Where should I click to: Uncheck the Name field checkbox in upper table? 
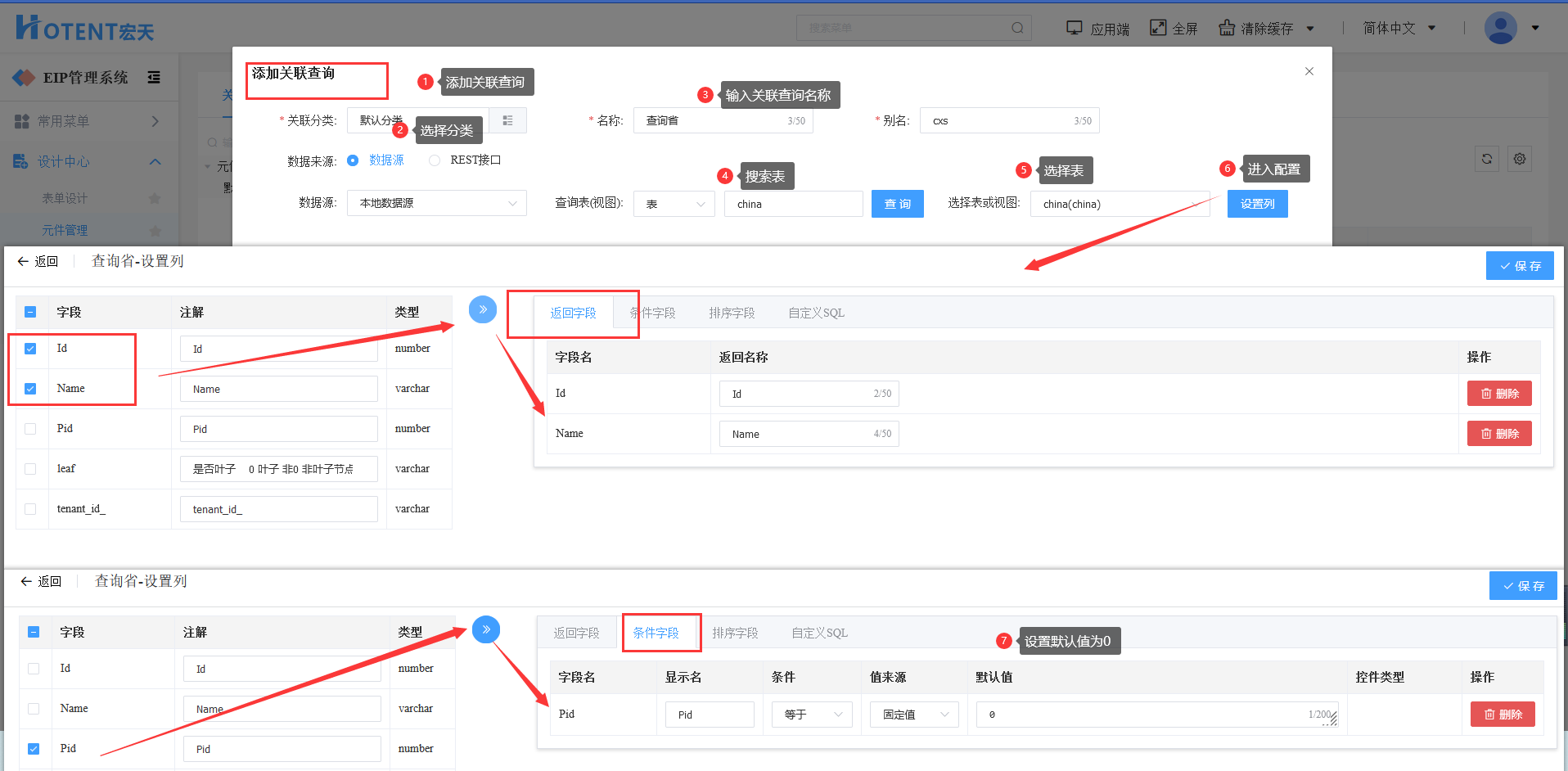(x=30, y=389)
